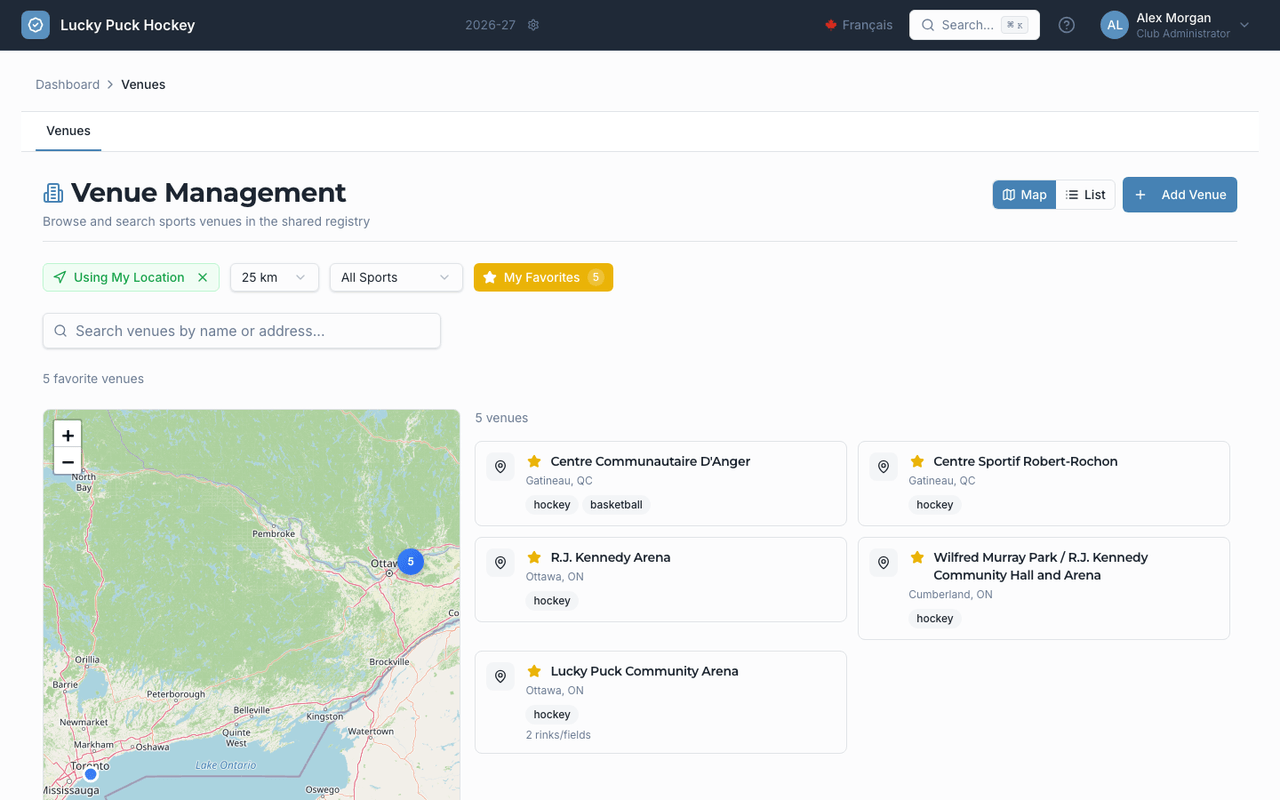
Task: Toggle the My Favorites filter
Action: pos(543,277)
